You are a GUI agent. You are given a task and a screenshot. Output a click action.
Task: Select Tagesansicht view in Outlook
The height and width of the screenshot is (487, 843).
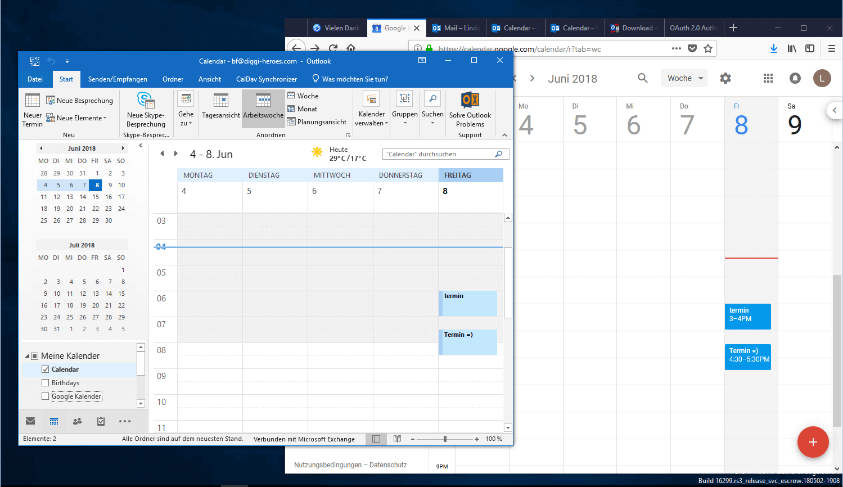(220, 106)
